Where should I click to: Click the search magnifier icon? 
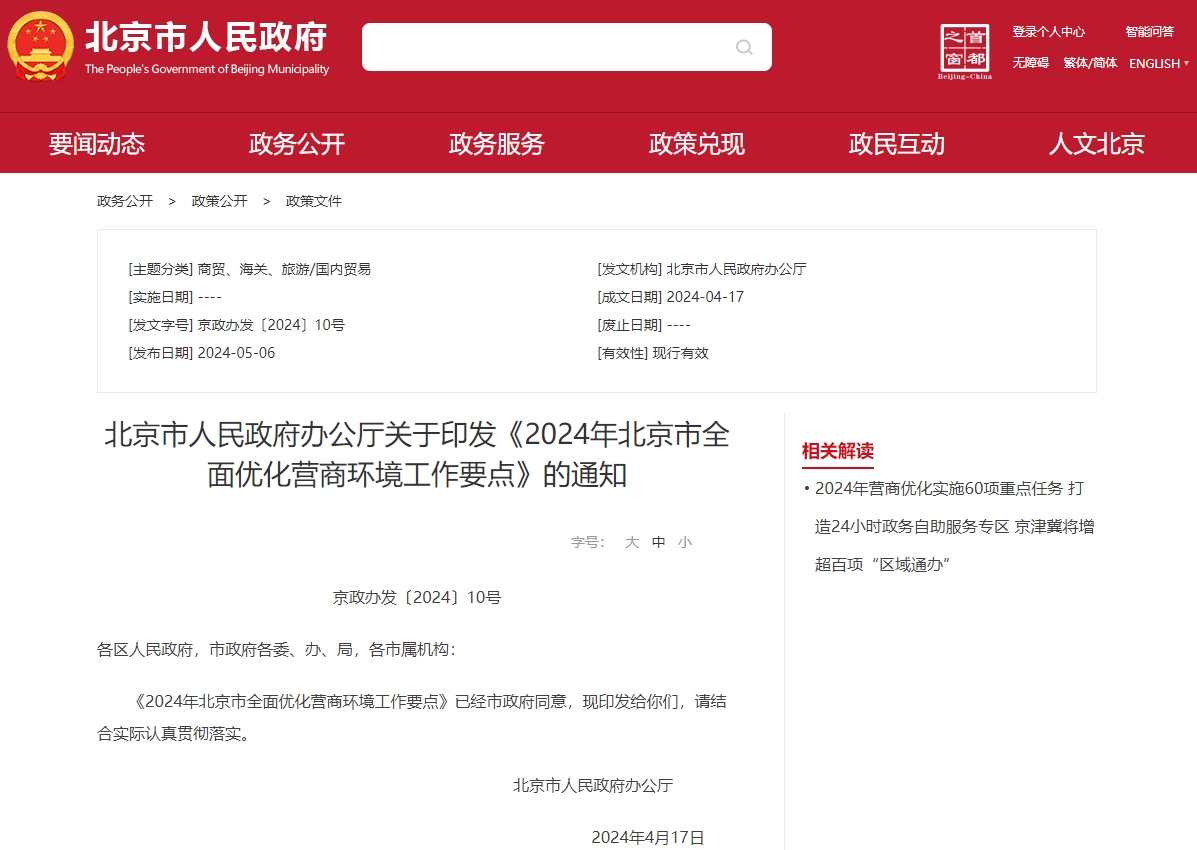(744, 46)
